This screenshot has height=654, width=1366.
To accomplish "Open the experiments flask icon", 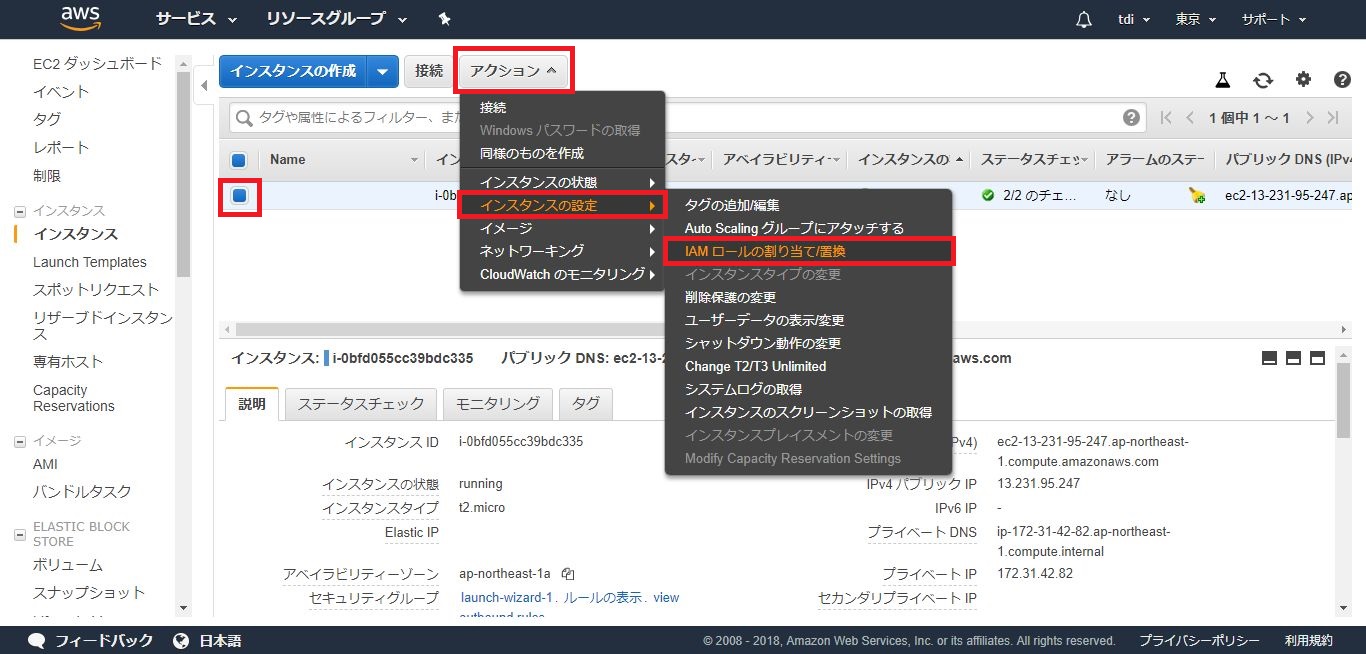I will [1222, 80].
